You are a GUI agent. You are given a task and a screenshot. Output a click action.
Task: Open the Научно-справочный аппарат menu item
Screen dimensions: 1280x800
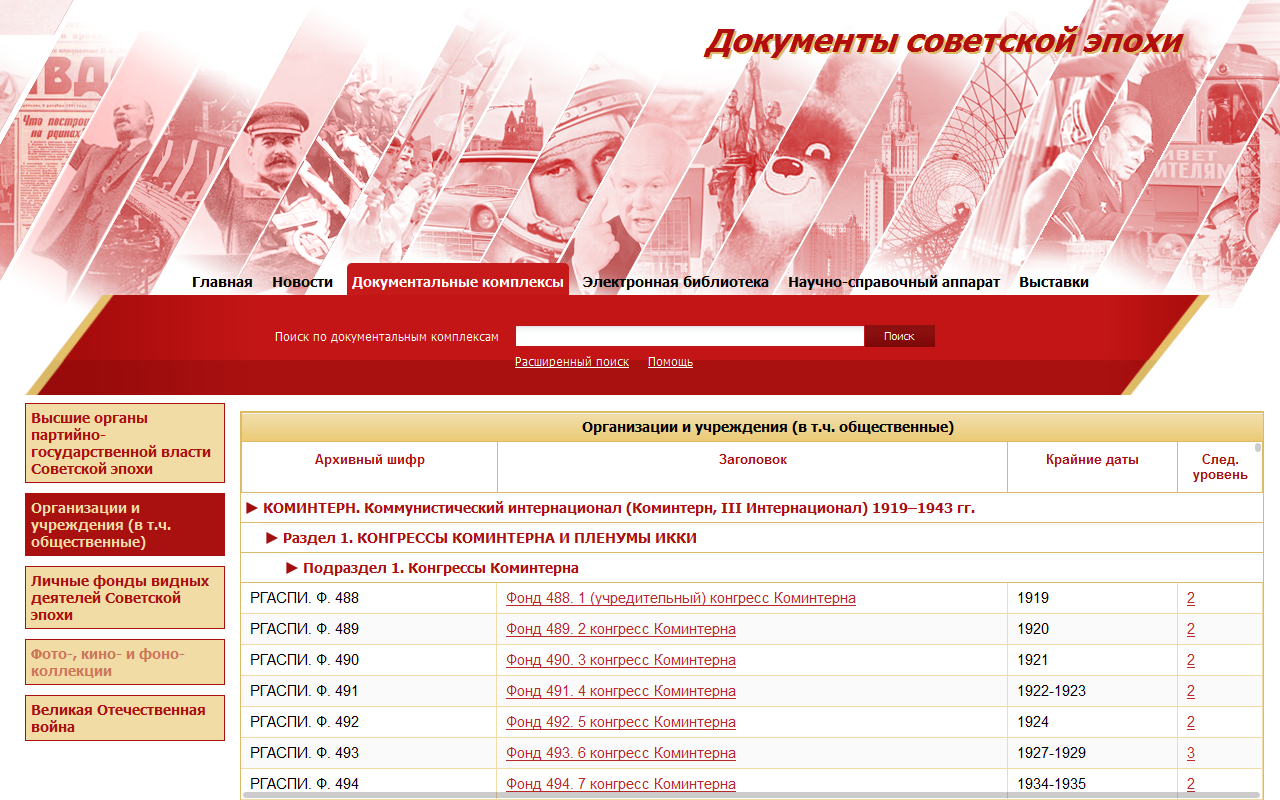point(894,282)
